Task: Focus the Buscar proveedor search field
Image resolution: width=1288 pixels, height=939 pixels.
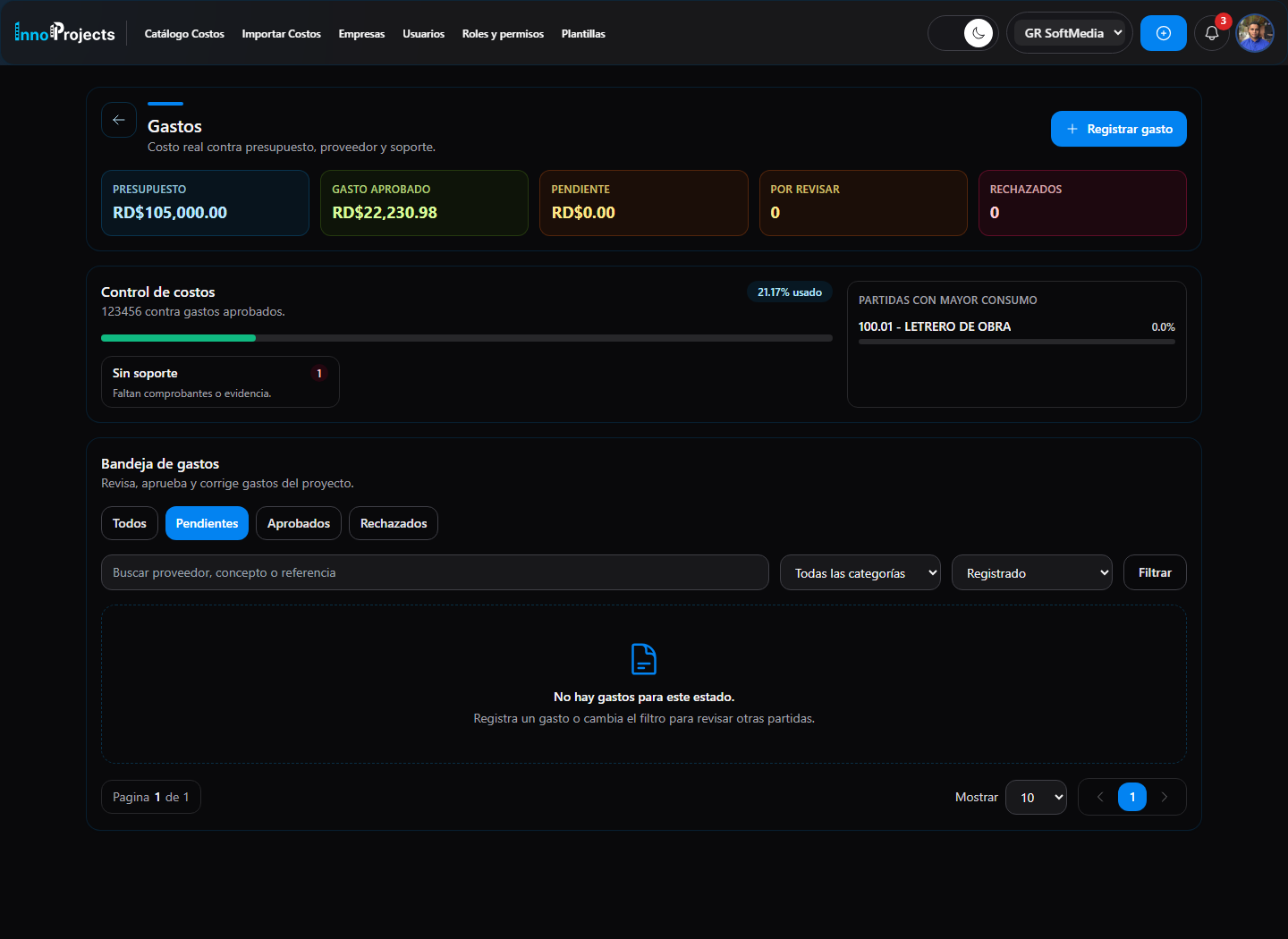Action: coord(435,572)
